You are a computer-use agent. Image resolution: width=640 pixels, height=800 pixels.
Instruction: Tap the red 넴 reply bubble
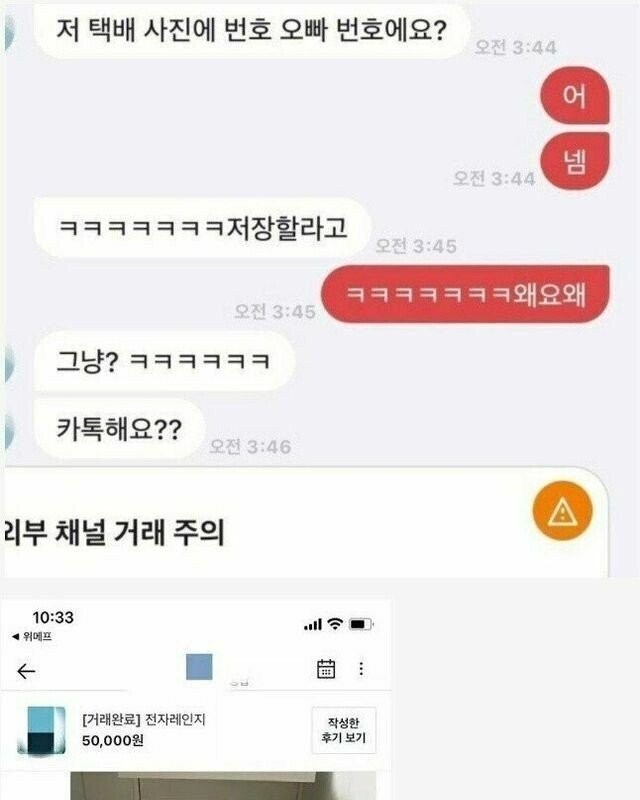[x=575, y=161]
